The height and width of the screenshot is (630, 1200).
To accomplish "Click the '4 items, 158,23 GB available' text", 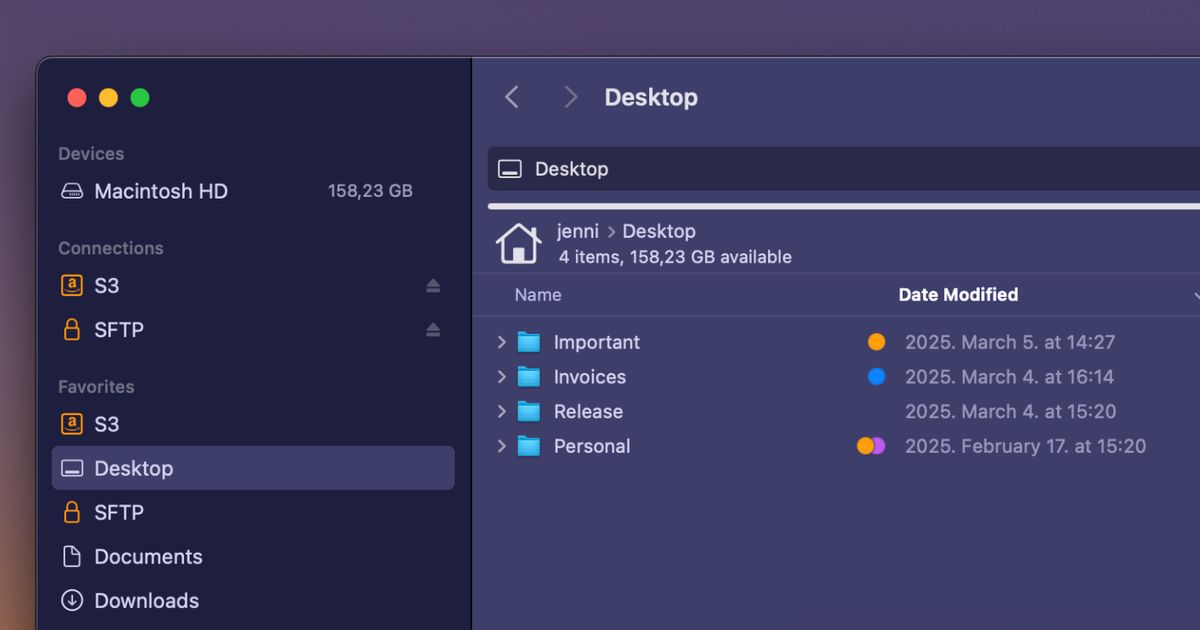I will point(675,257).
